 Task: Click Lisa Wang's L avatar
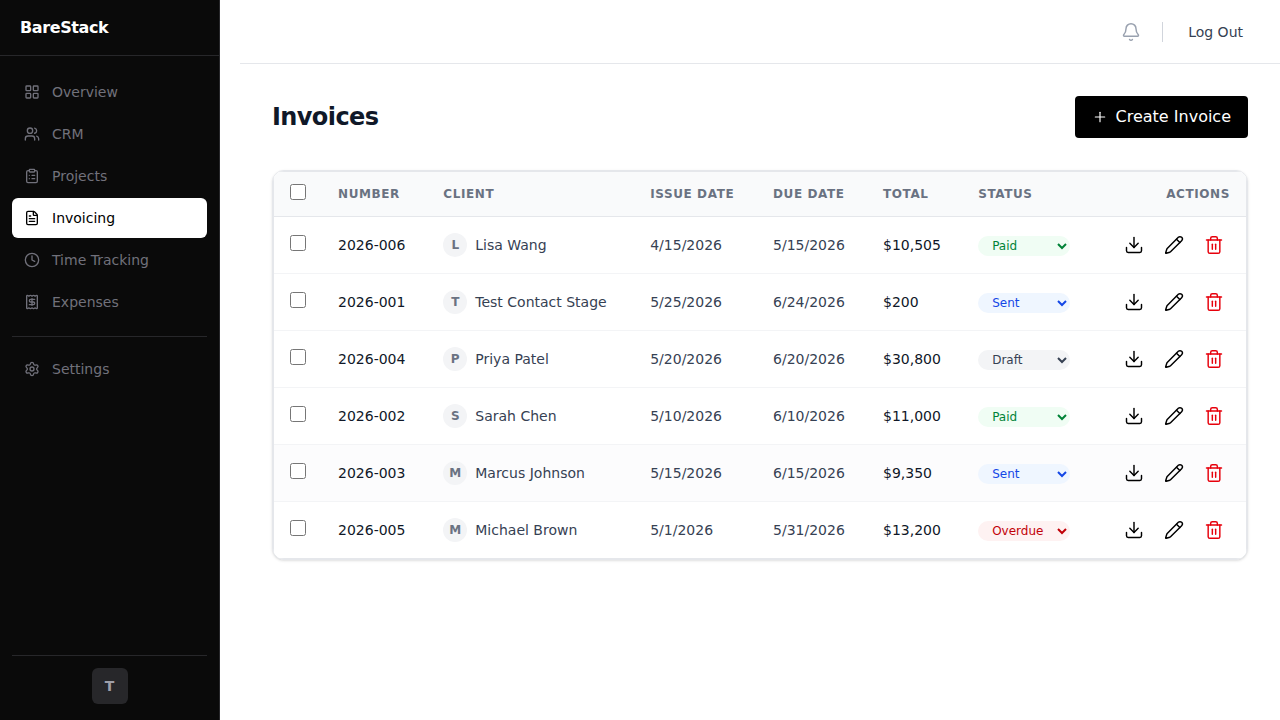(x=455, y=245)
